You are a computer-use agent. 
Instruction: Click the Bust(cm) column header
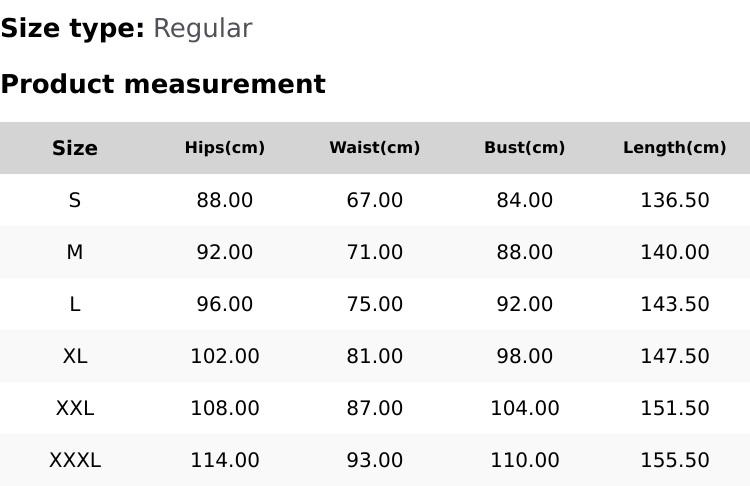(x=525, y=148)
